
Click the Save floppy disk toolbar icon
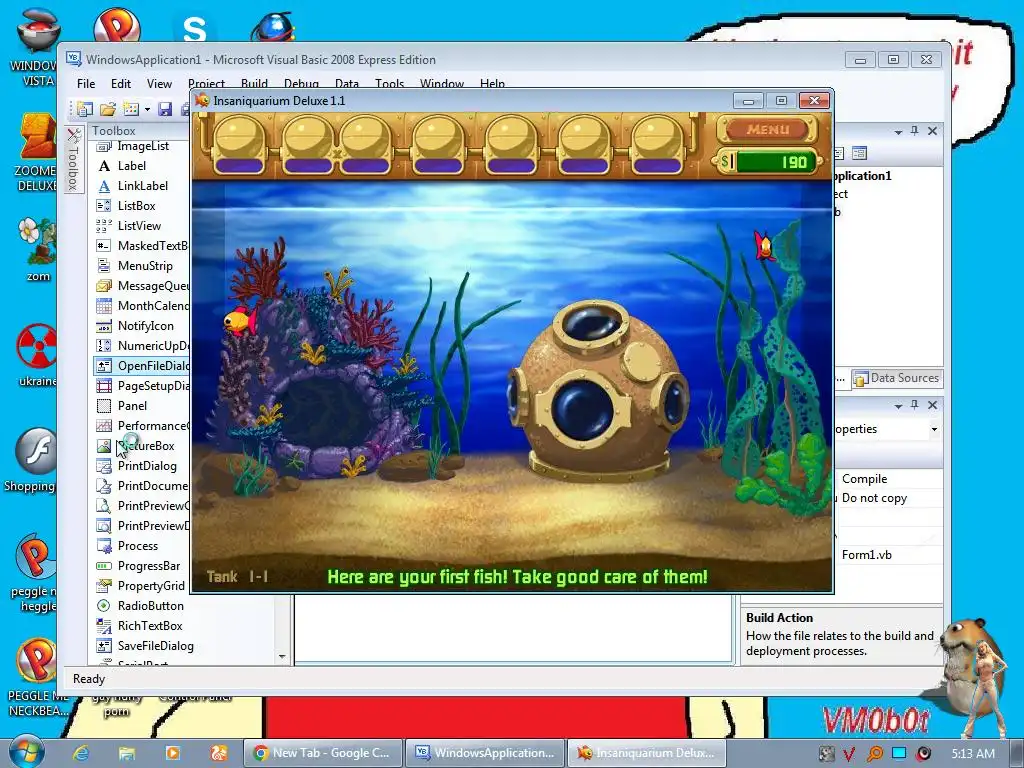165,109
